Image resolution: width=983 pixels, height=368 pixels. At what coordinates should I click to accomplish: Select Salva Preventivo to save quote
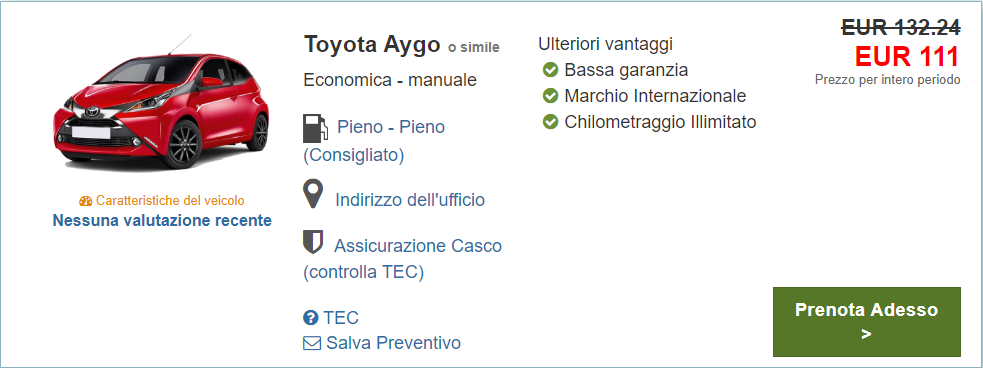tap(393, 343)
